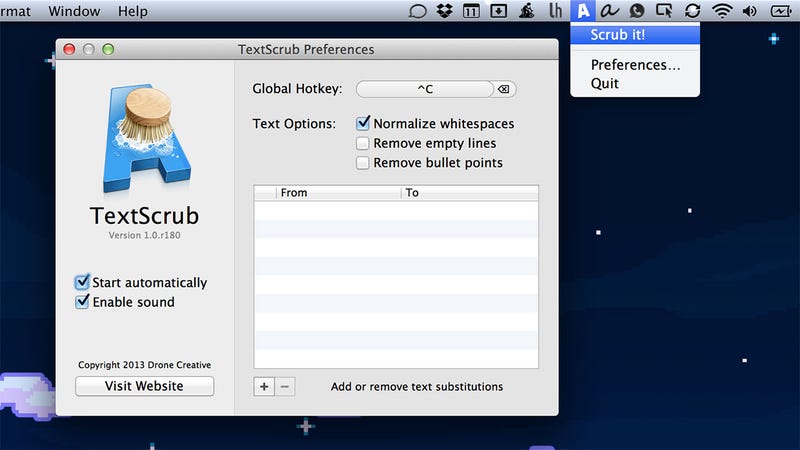Image resolution: width=800 pixels, height=450 pixels.
Task: Click the minus button to remove substitution
Action: 285,387
